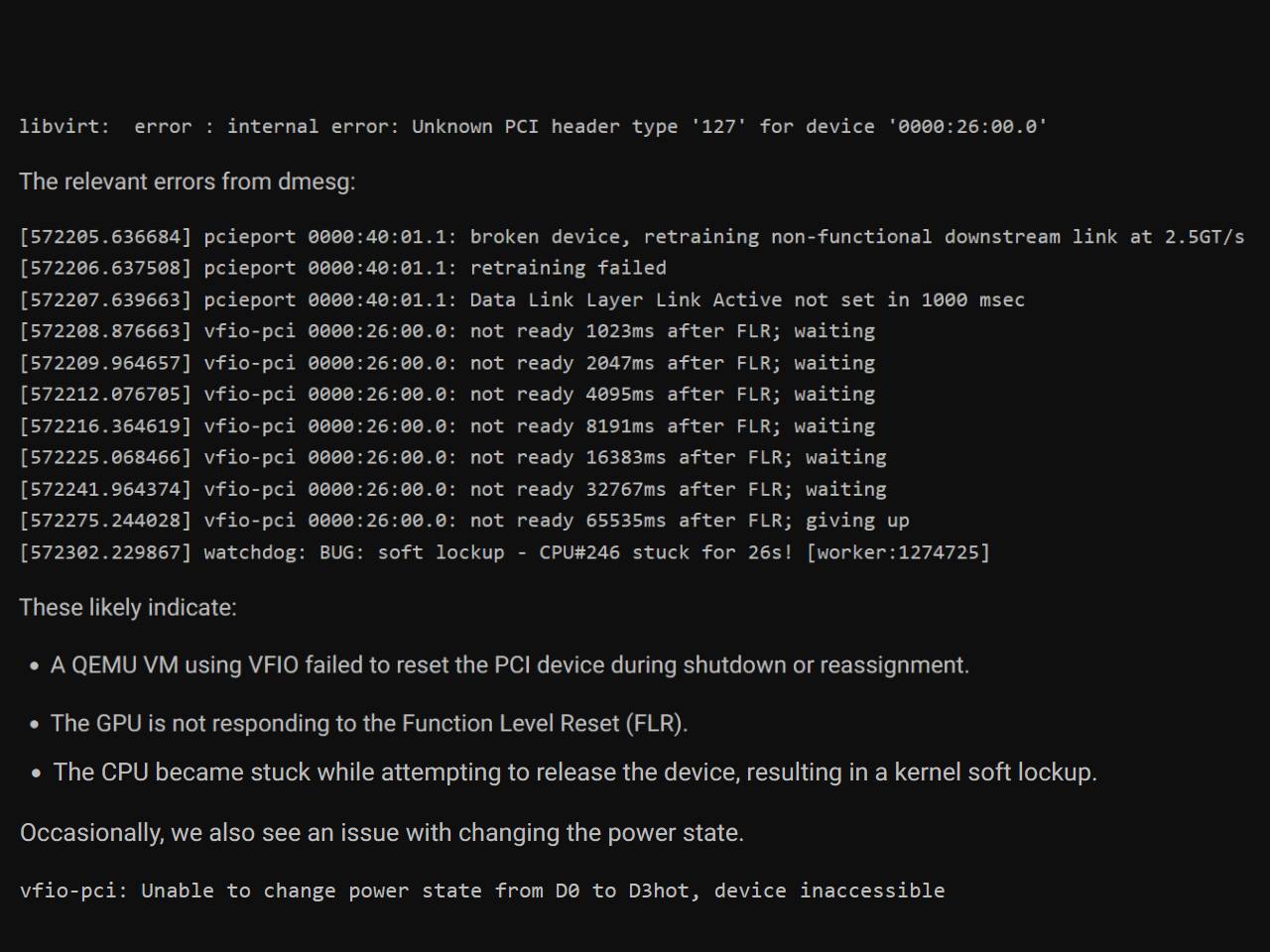Click the 'The relevant errors from dmesg' sentence
Image resolution: width=1270 pixels, height=952 pixels.
(188, 181)
